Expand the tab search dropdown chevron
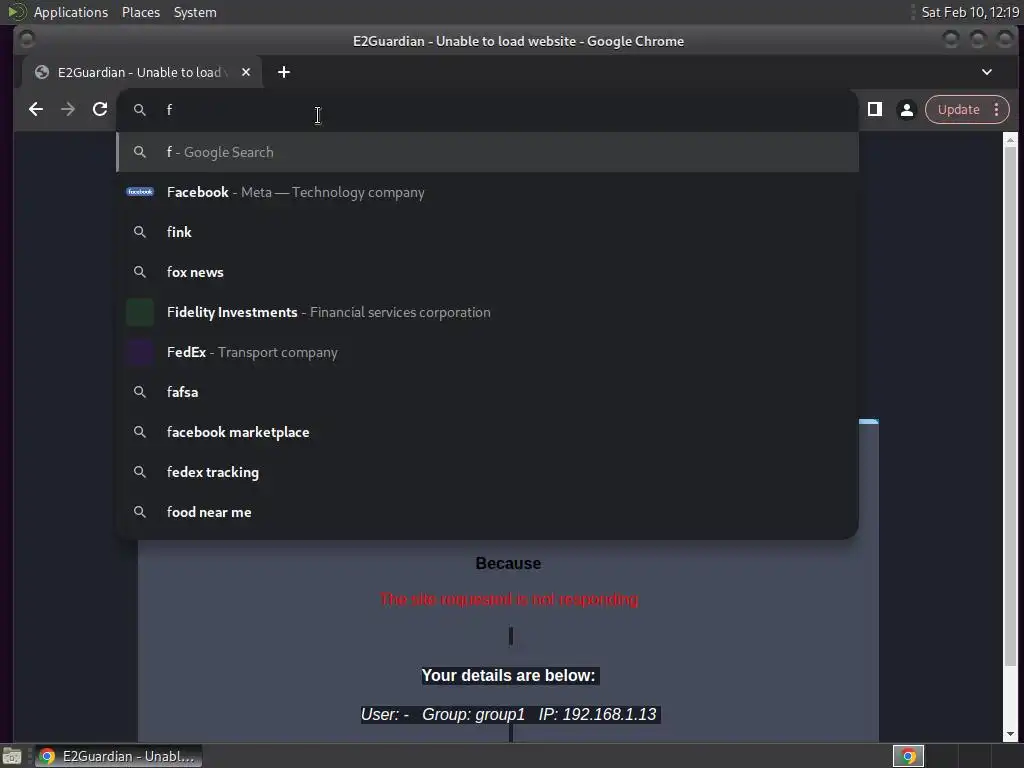Viewport: 1024px width, 768px height. click(987, 72)
